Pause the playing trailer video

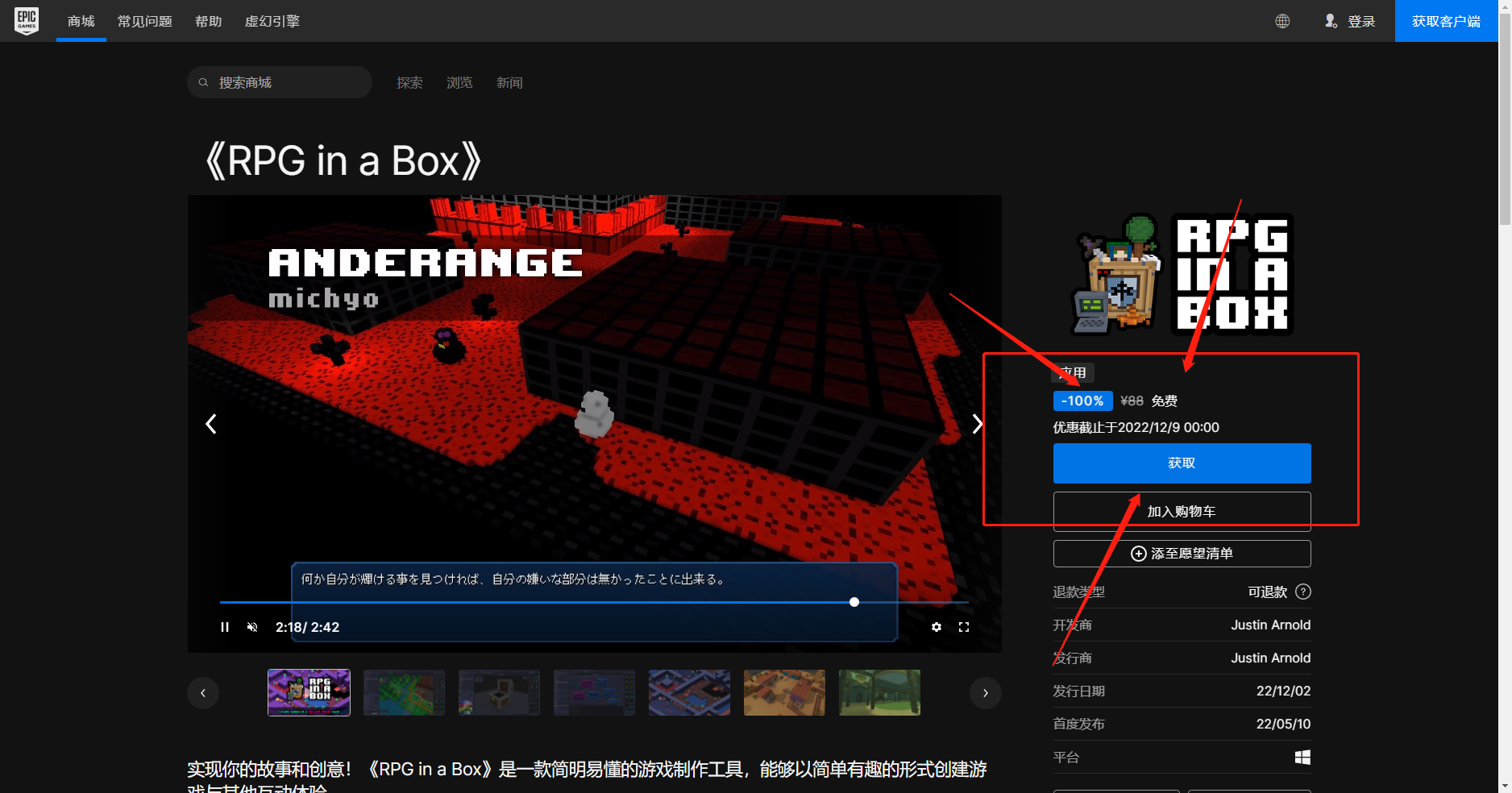(225, 626)
